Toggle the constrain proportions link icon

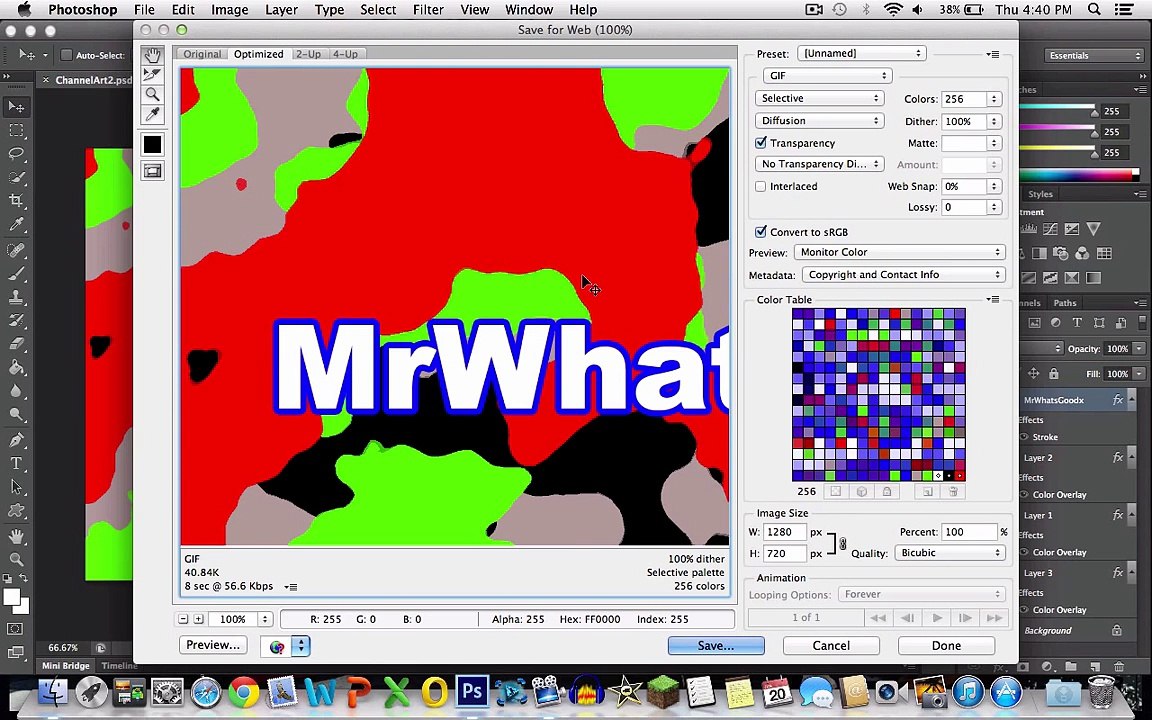(x=843, y=544)
